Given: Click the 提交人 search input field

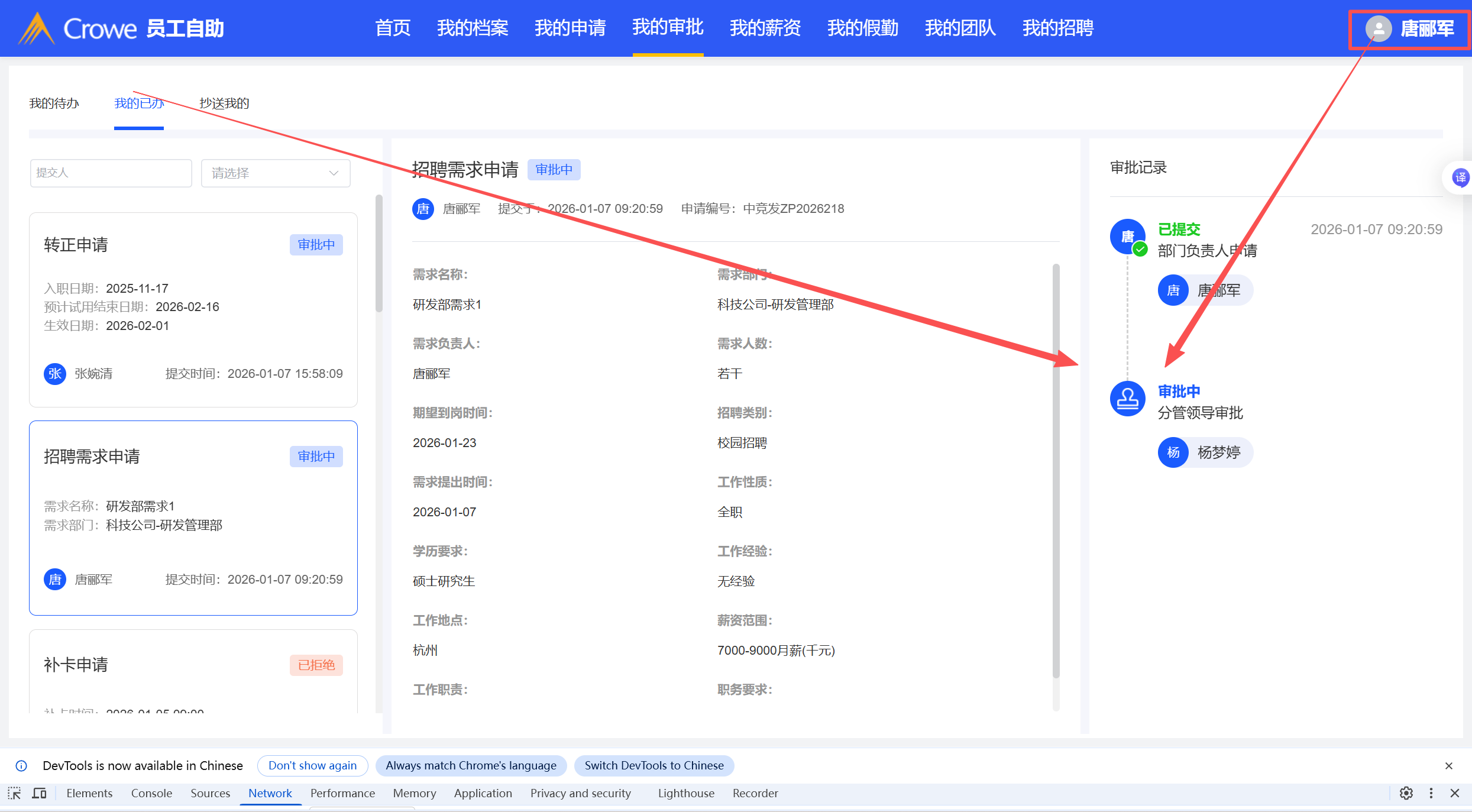Looking at the screenshot, I should [x=111, y=173].
